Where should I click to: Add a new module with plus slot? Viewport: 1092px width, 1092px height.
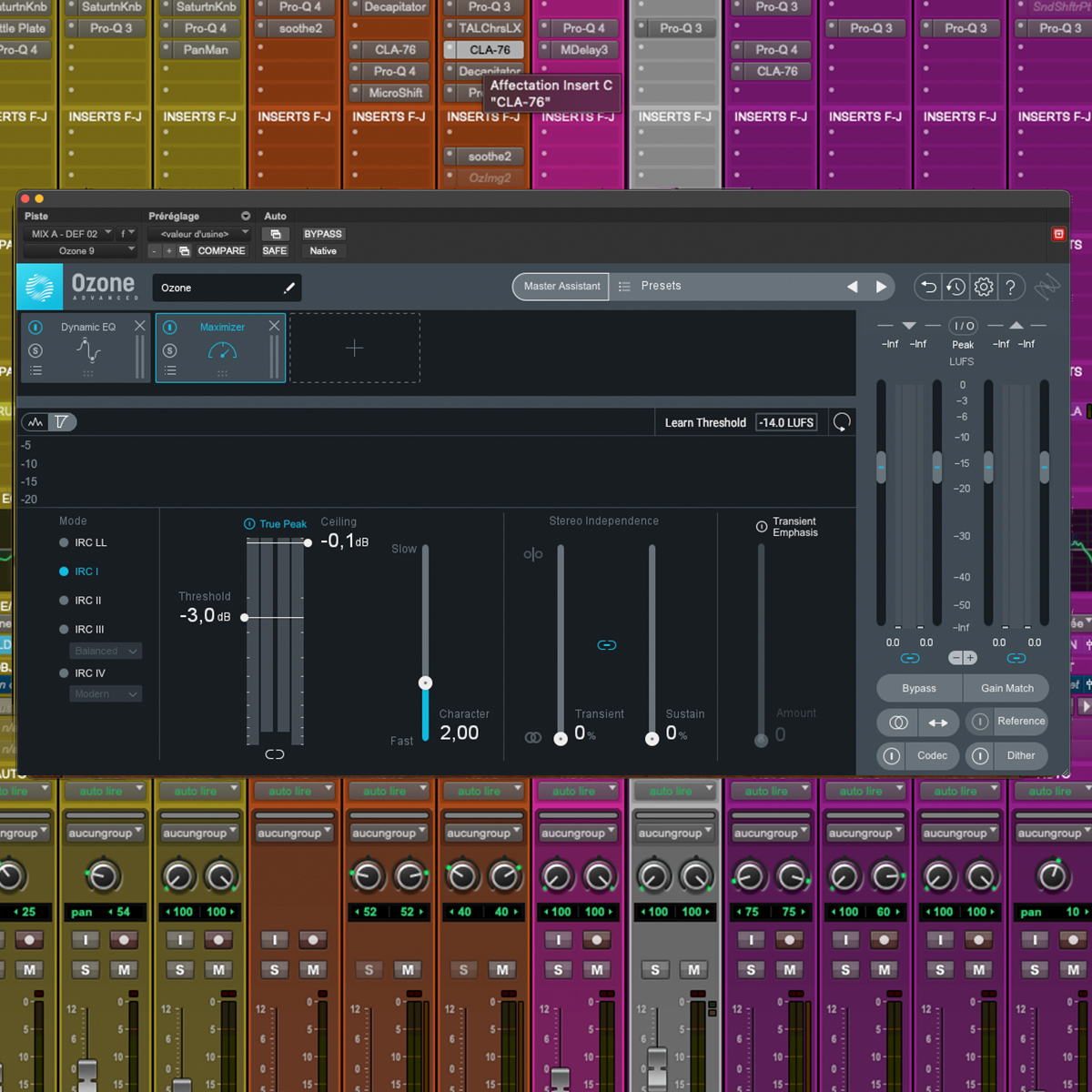click(x=355, y=348)
